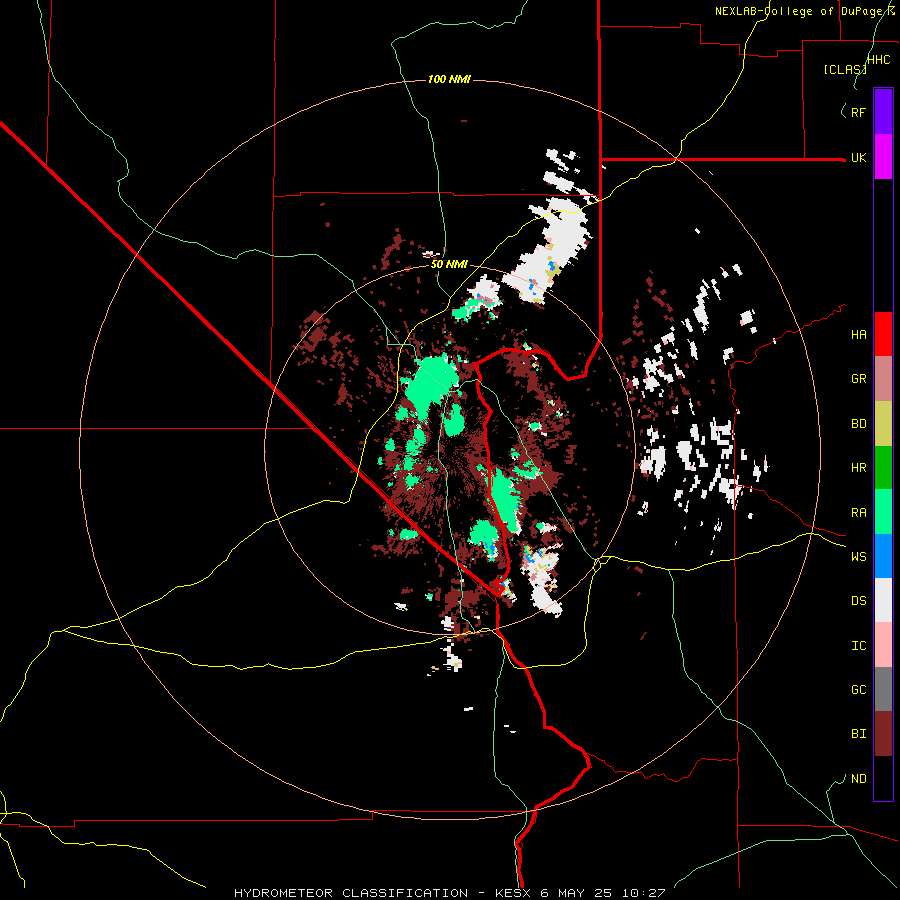Click the UK magenta legend swatch
The height and width of the screenshot is (900, 900).
(x=883, y=157)
